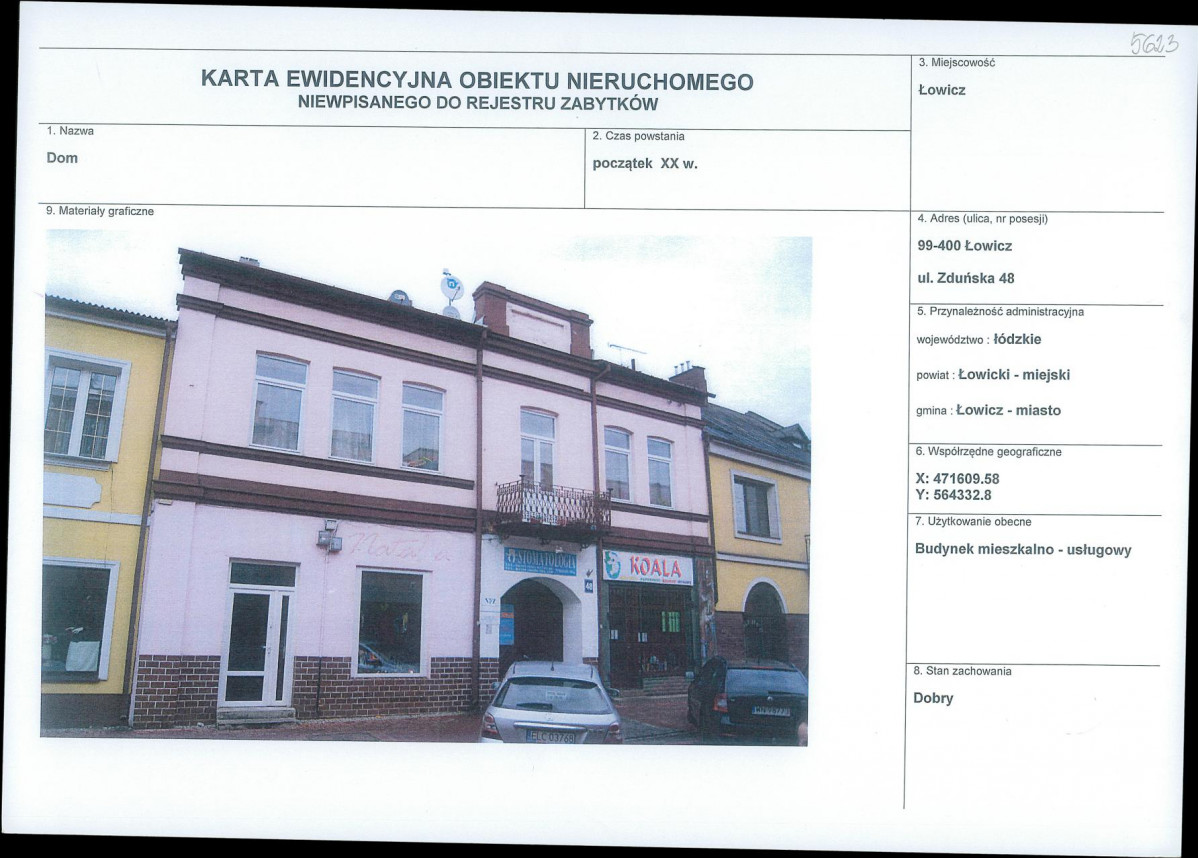This screenshot has height=858, width=1198.
Task: Click the '8. Stan zachowania' label
Action: pos(963,671)
